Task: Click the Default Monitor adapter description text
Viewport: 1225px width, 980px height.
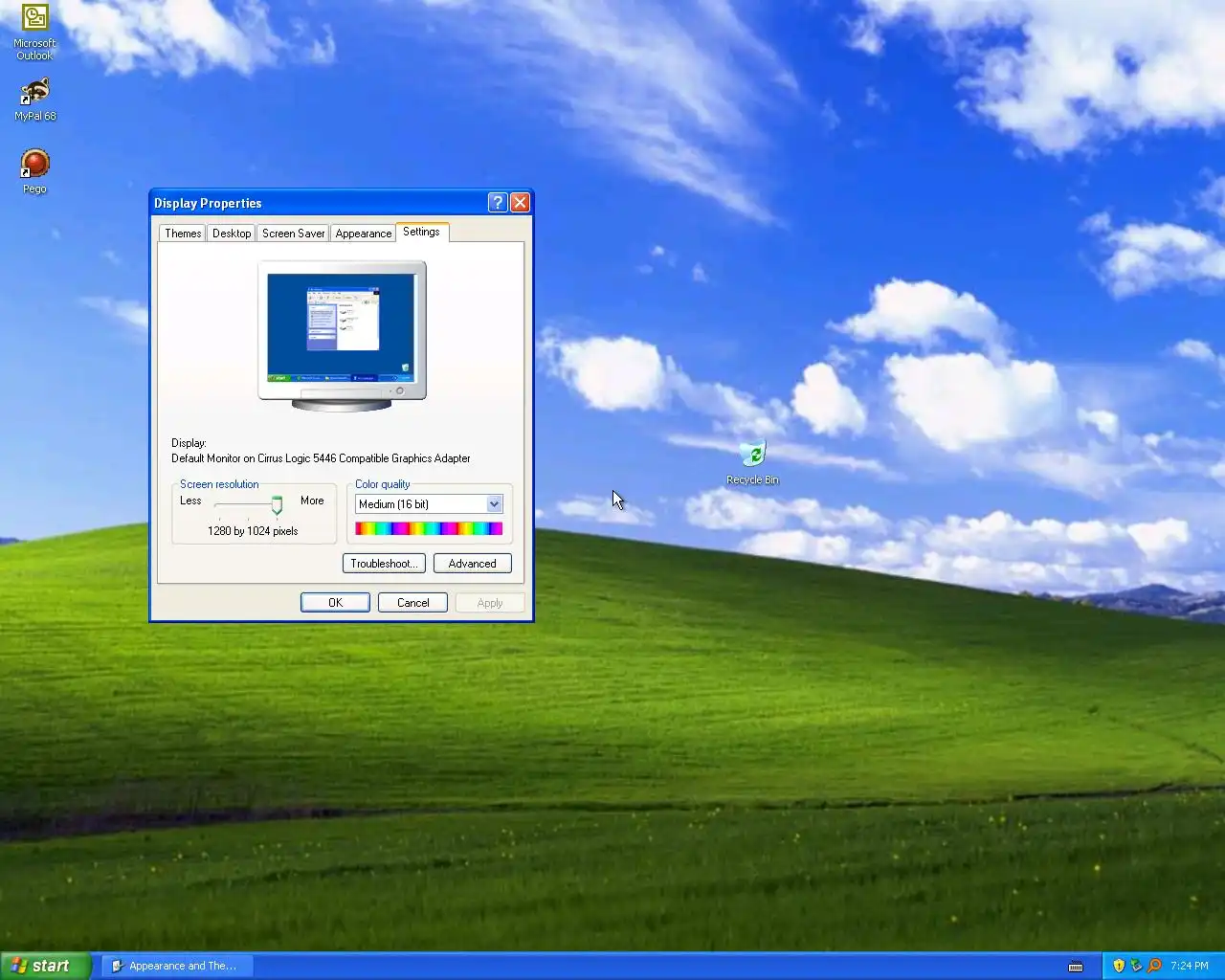Action: (x=321, y=458)
